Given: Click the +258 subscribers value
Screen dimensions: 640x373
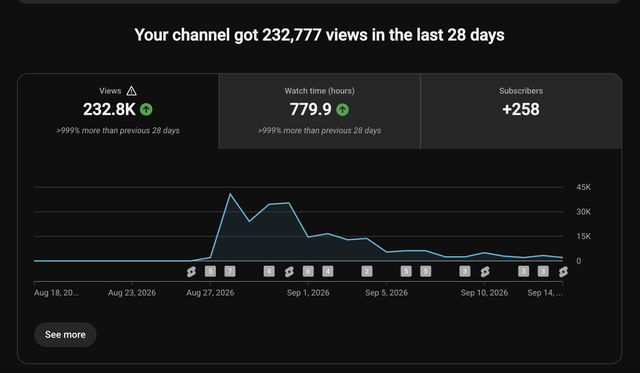Looking at the screenshot, I should [x=521, y=109].
